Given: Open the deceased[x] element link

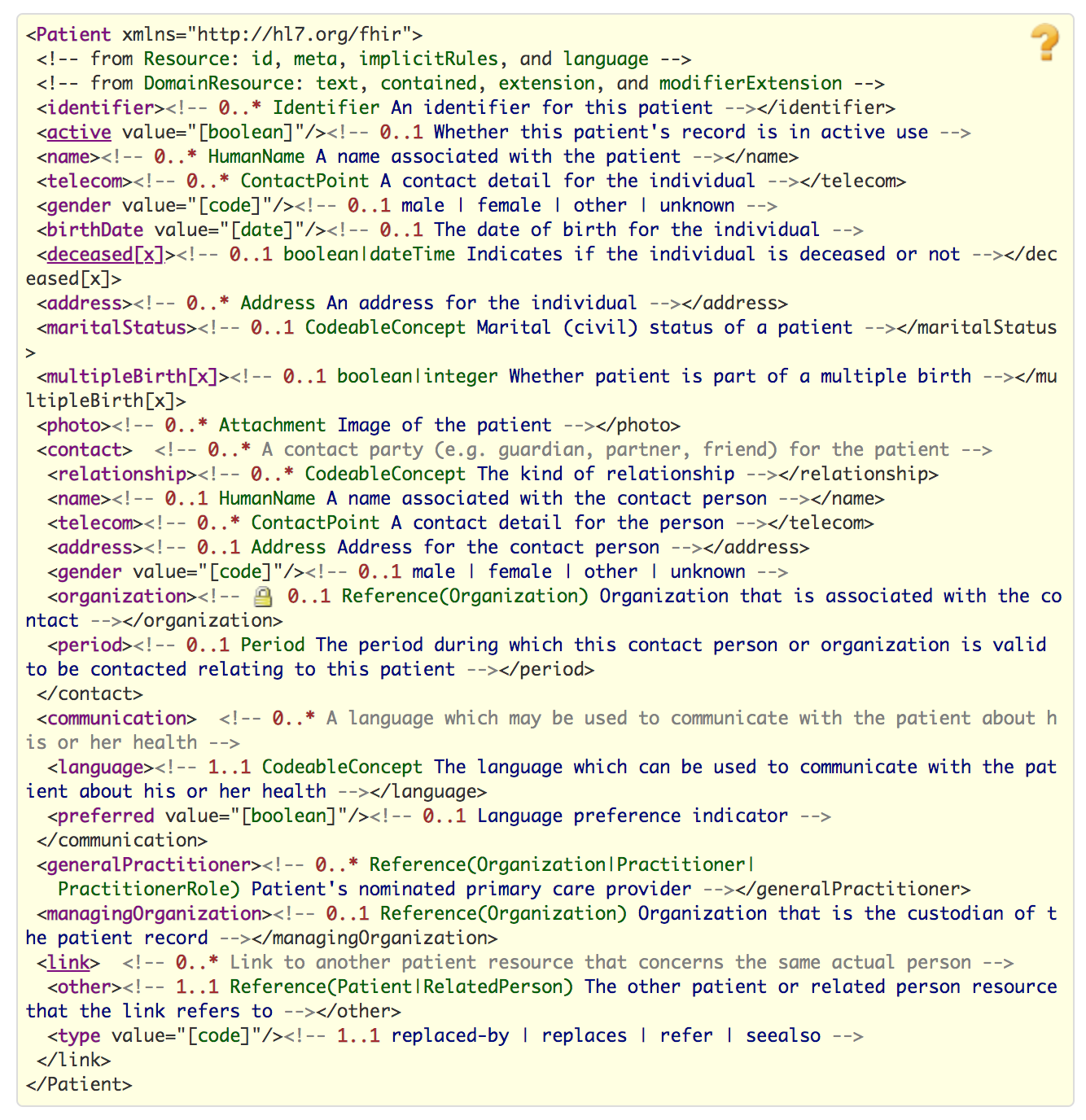Looking at the screenshot, I should (104, 254).
